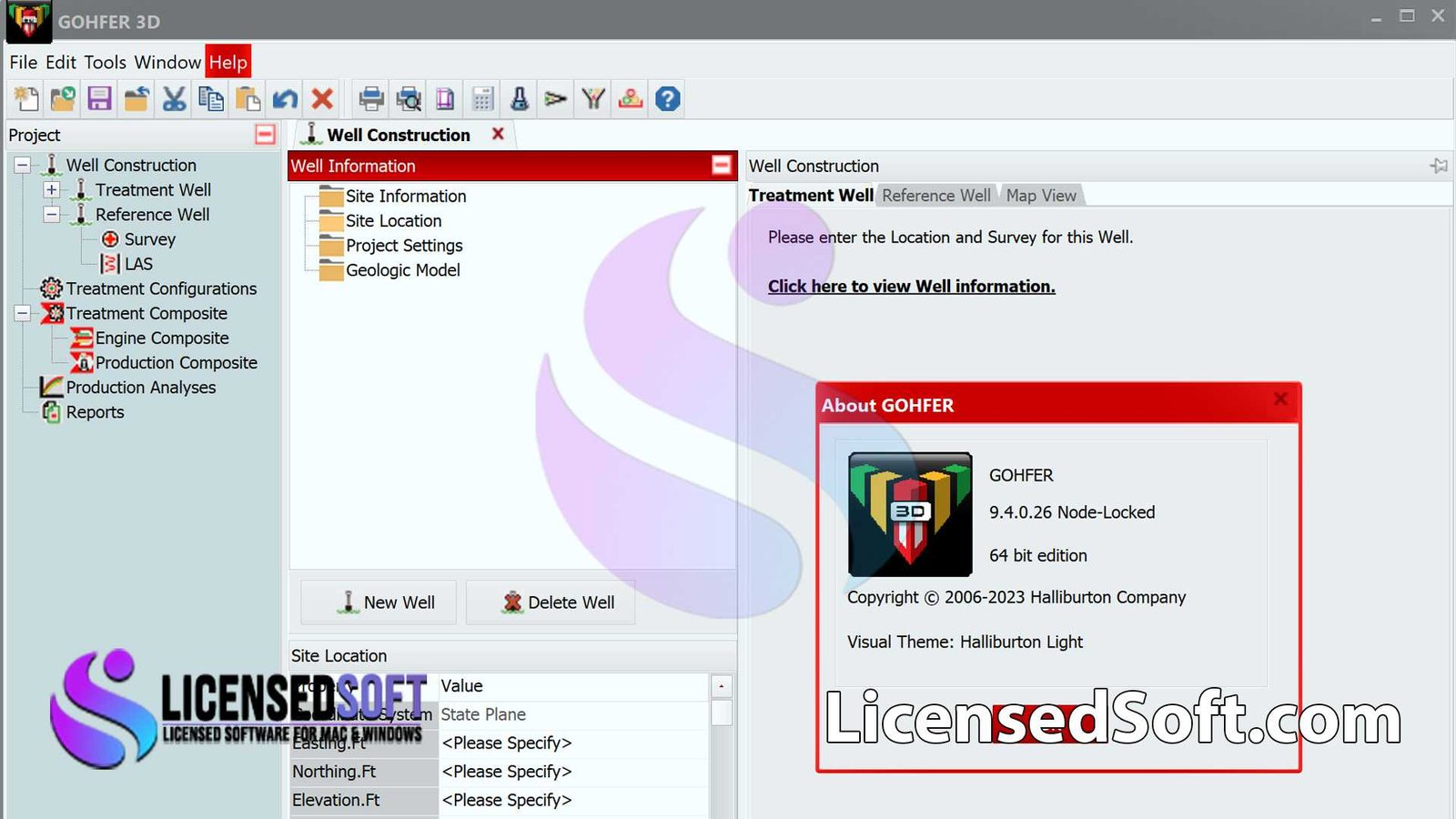Open help with the blue question icon
The height and width of the screenshot is (819, 1456).
[x=668, y=98]
